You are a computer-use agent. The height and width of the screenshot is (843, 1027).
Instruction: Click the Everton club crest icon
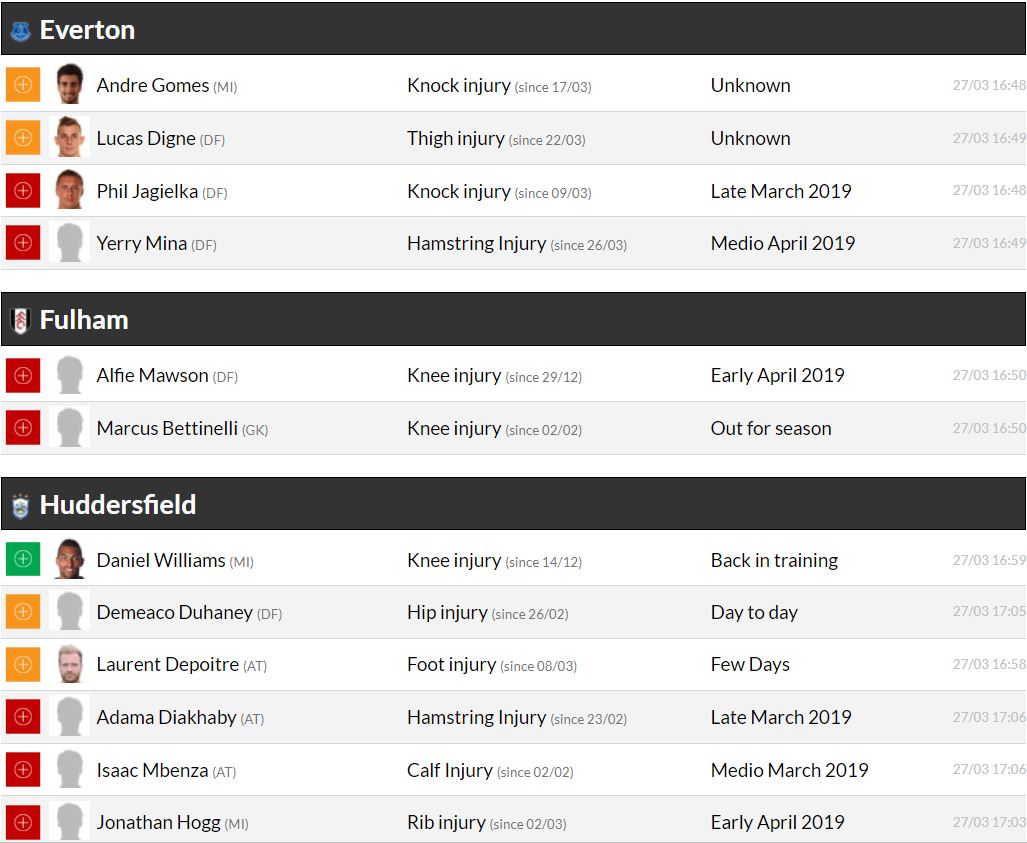(x=20, y=31)
